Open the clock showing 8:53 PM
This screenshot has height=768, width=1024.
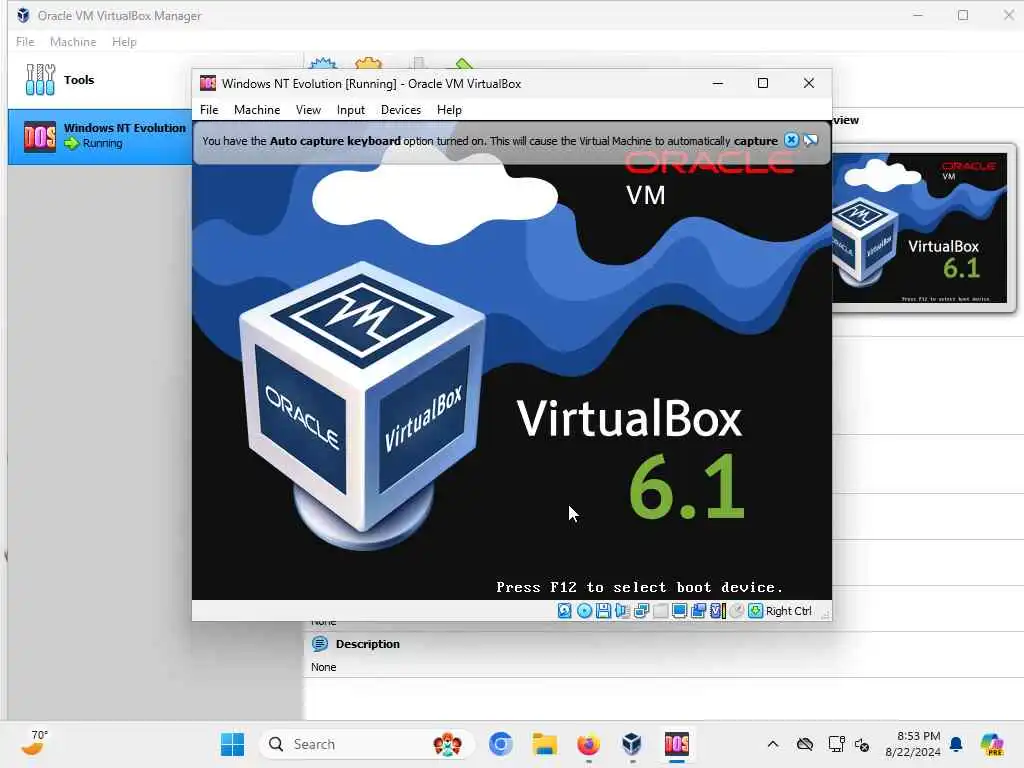[x=912, y=744]
